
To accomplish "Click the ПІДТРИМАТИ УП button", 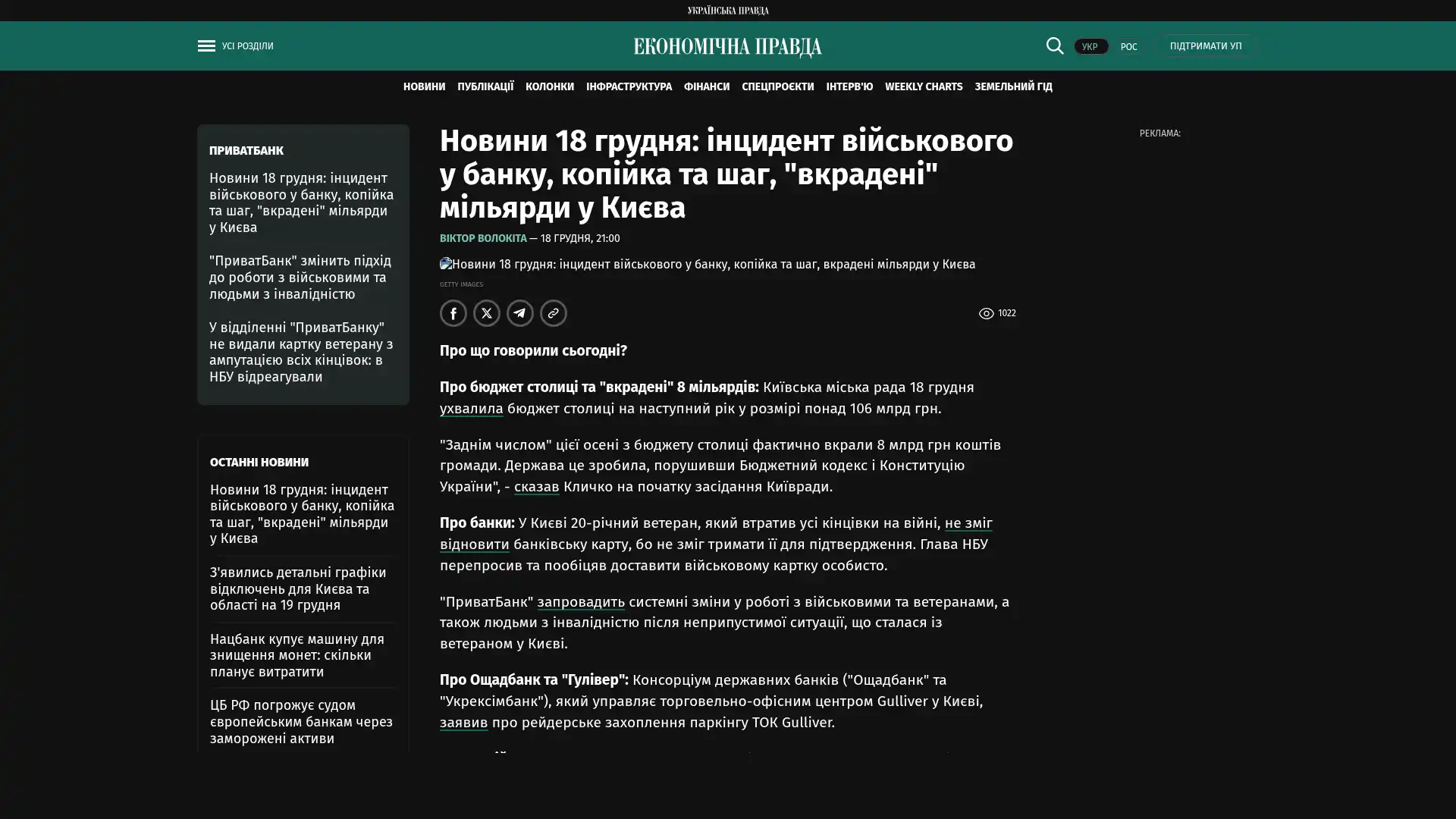I will (1205, 46).
